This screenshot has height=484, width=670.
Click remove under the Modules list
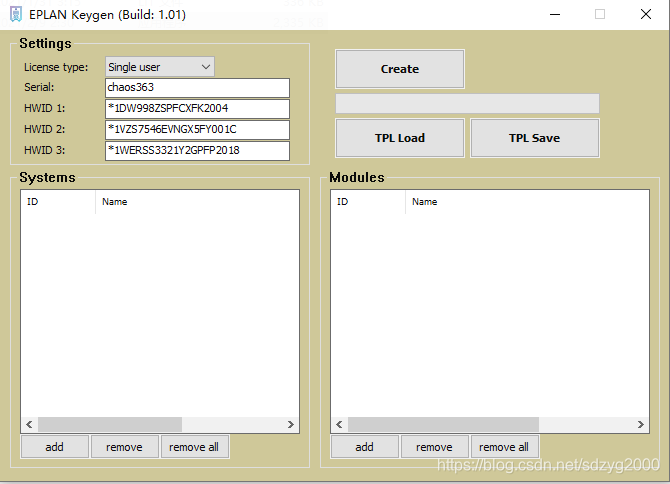tap(434, 447)
